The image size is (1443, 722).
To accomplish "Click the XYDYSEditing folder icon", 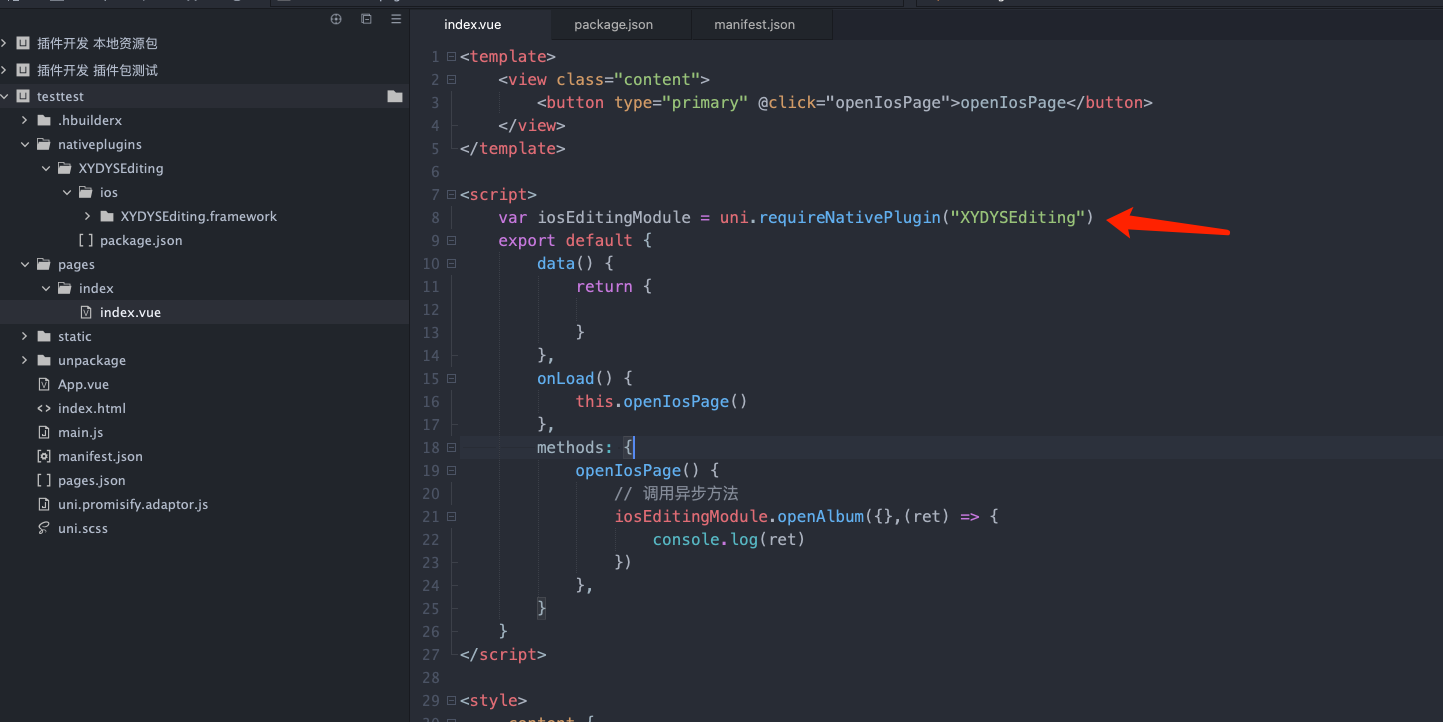I will pos(65,168).
